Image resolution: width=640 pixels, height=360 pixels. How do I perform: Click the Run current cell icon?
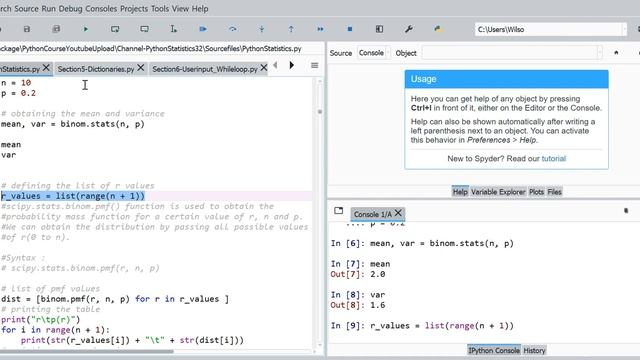[115, 29]
